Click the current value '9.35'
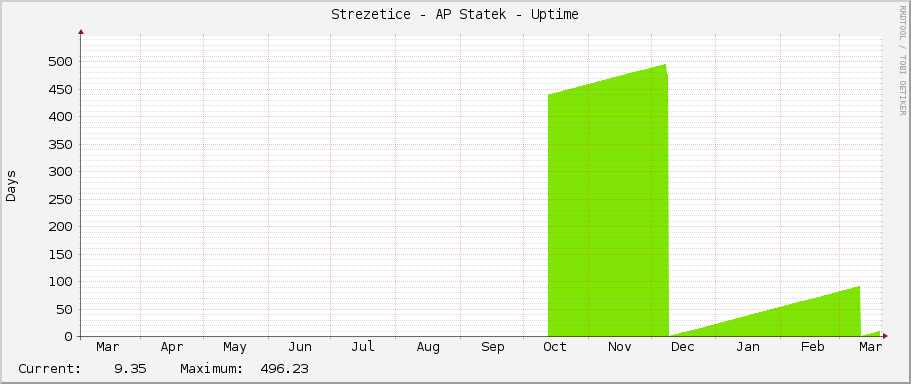This screenshot has width=911, height=384. pyautogui.click(x=131, y=369)
